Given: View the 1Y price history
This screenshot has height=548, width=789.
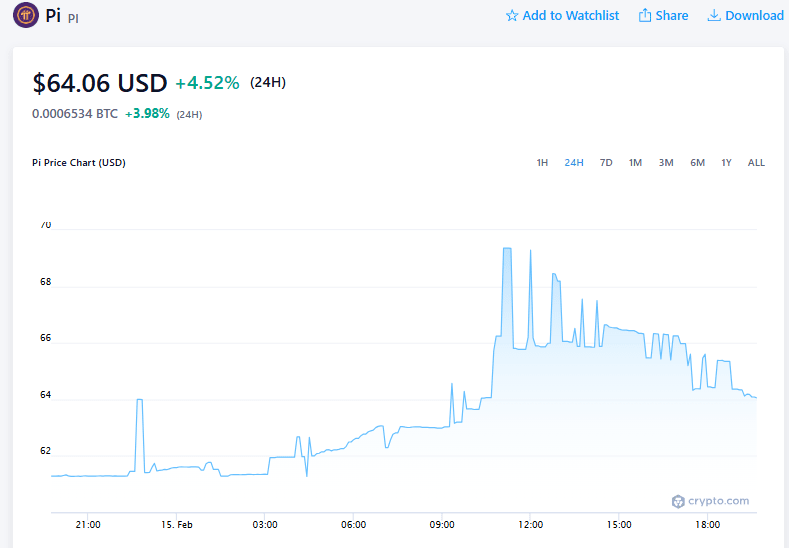Looking at the screenshot, I should pos(726,163).
